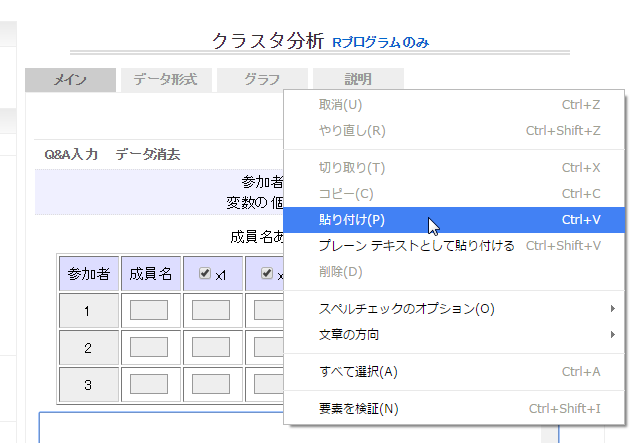Open the 説明 tab
The height and width of the screenshot is (443, 636).
[358, 79]
